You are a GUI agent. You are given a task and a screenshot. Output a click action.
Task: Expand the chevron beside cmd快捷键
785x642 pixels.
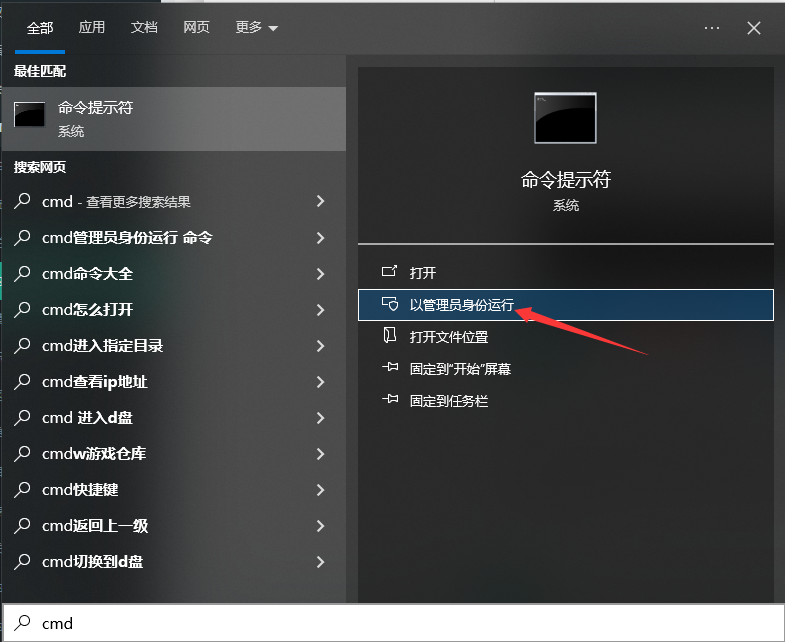(320, 490)
